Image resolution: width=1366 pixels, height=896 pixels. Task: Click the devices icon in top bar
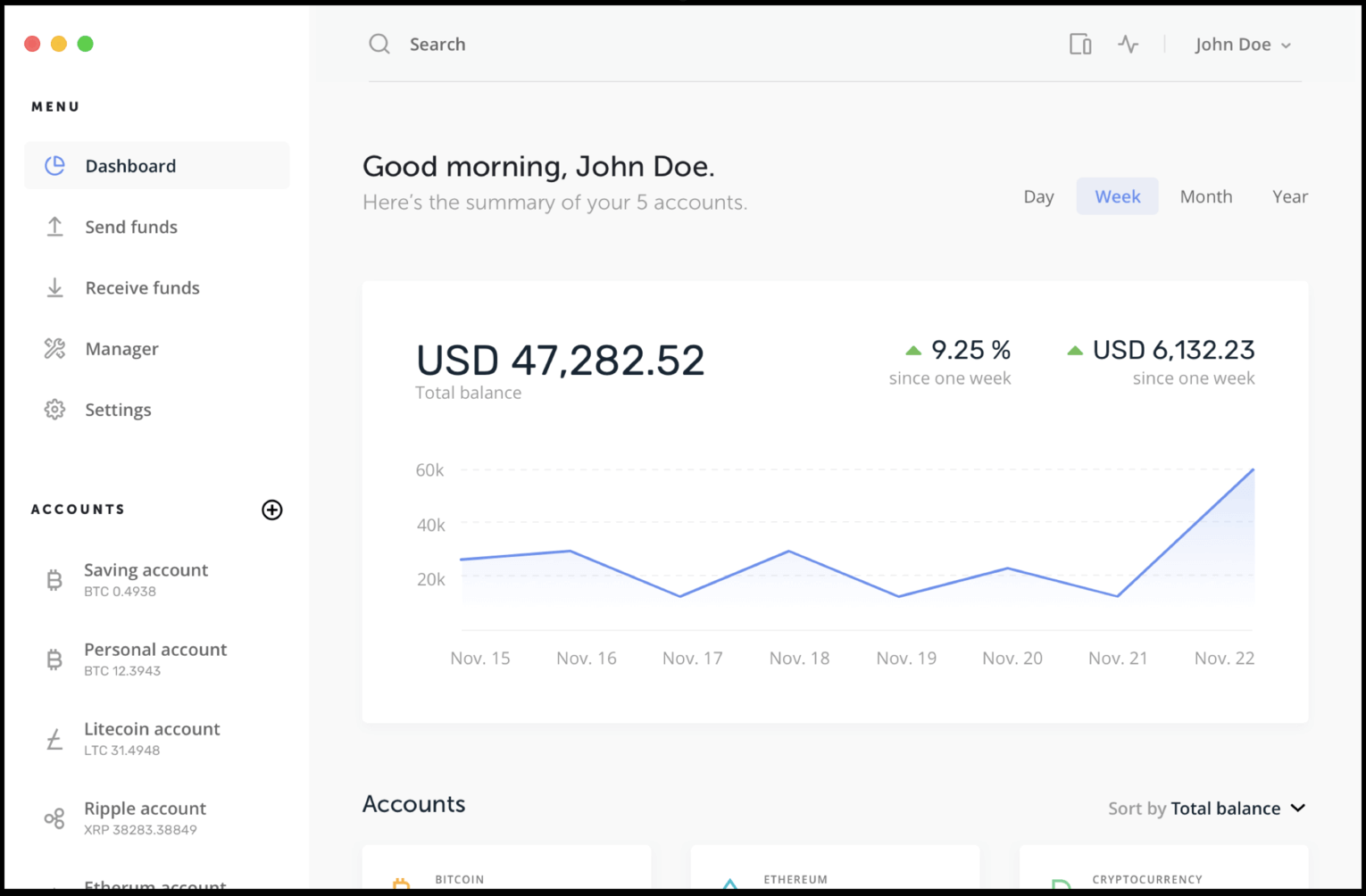tap(1080, 45)
